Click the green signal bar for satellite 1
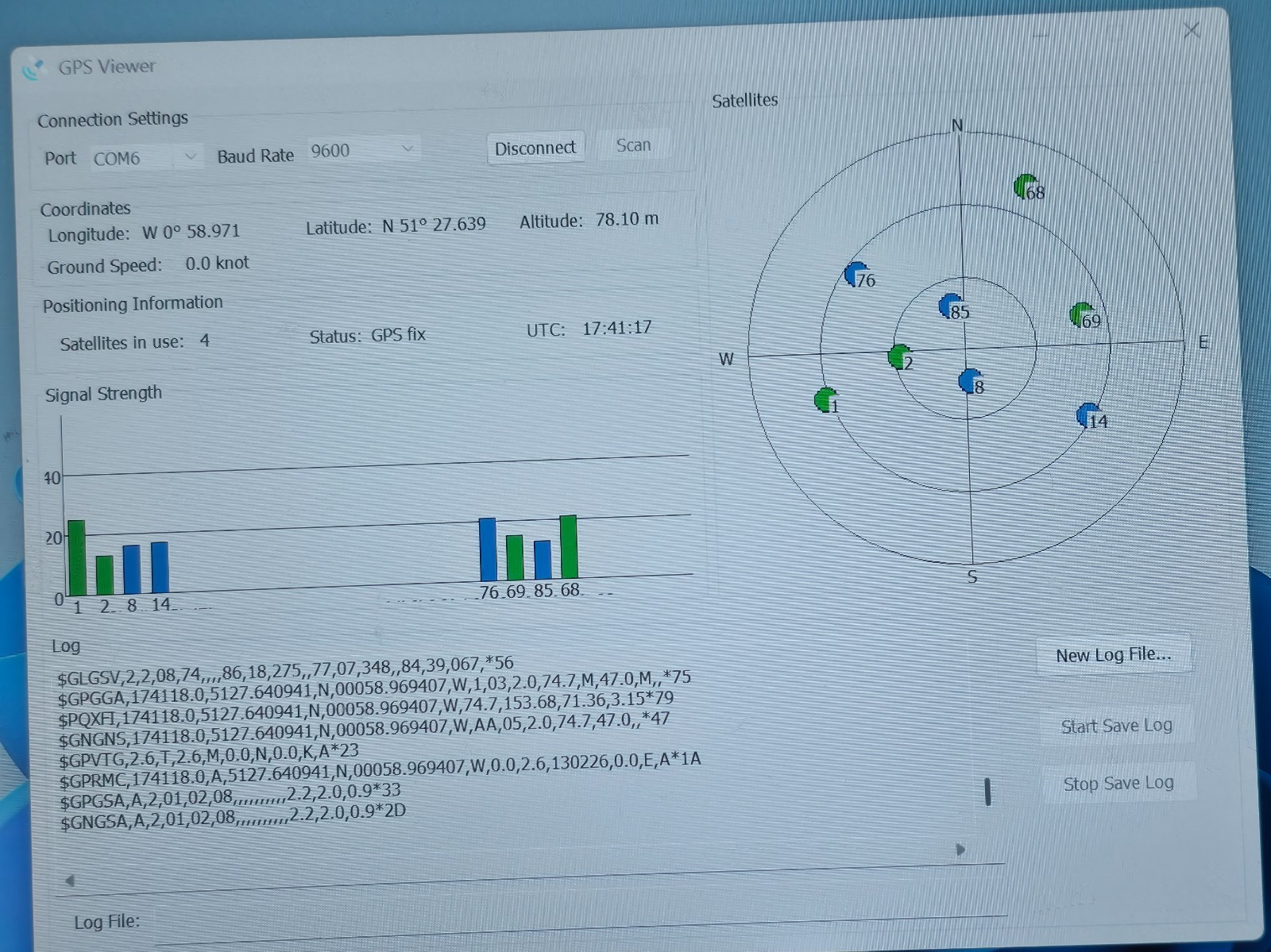The width and height of the screenshot is (1271, 952). tap(76, 557)
